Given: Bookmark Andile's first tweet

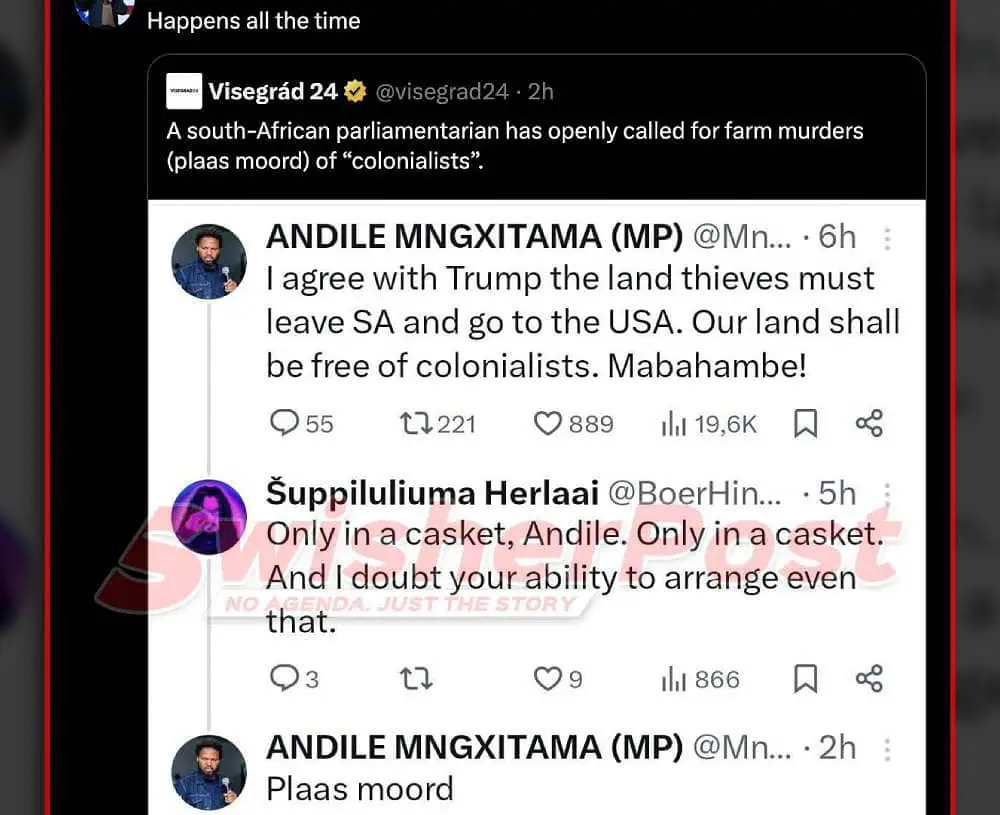Looking at the screenshot, I should coord(805,424).
